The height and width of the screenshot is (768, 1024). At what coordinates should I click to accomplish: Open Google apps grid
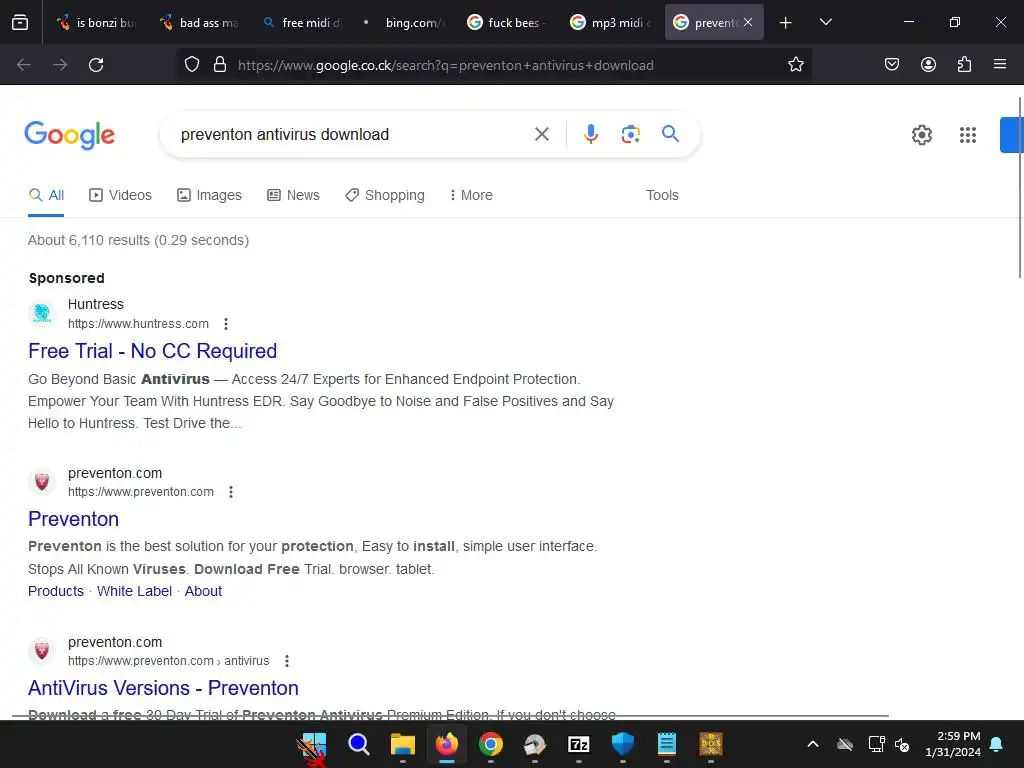tap(968, 135)
